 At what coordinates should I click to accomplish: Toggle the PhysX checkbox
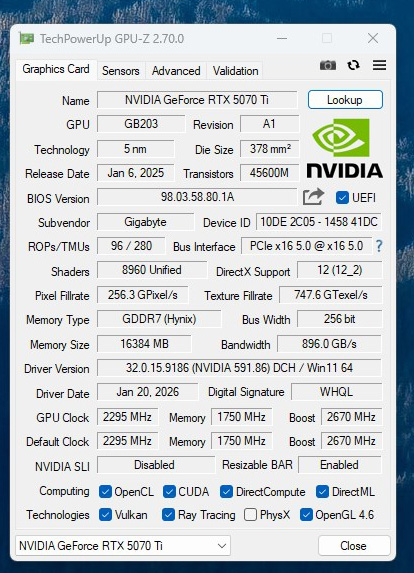[x=250, y=515]
